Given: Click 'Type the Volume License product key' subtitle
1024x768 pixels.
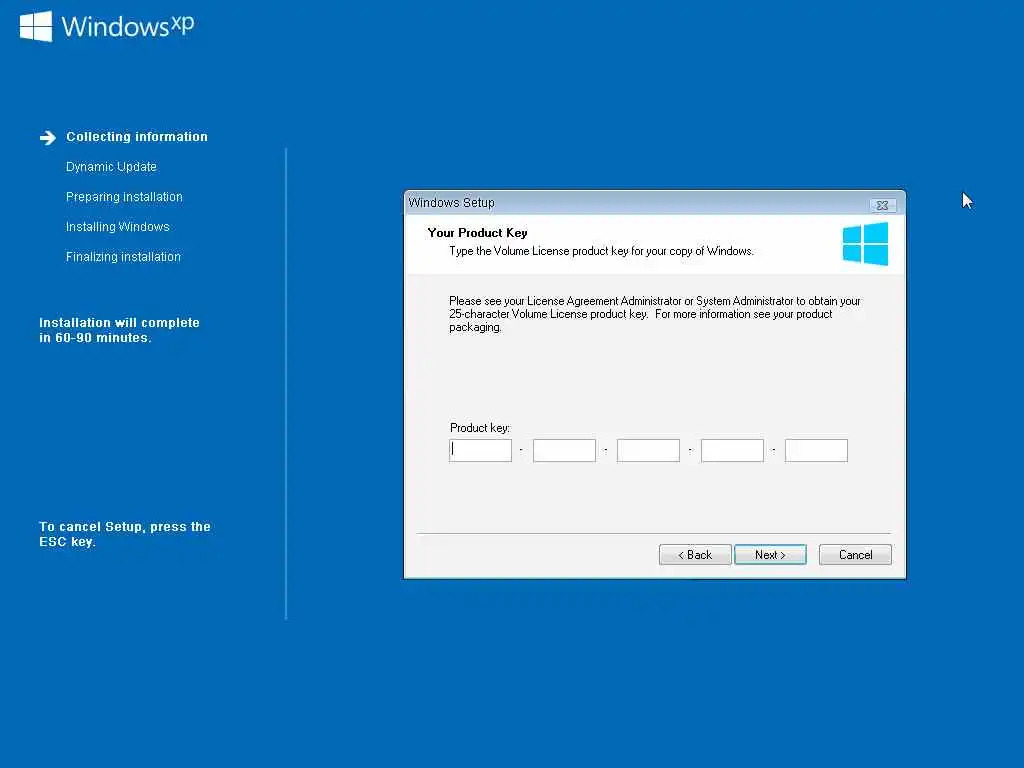Looking at the screenshot, I should [601, 251].
